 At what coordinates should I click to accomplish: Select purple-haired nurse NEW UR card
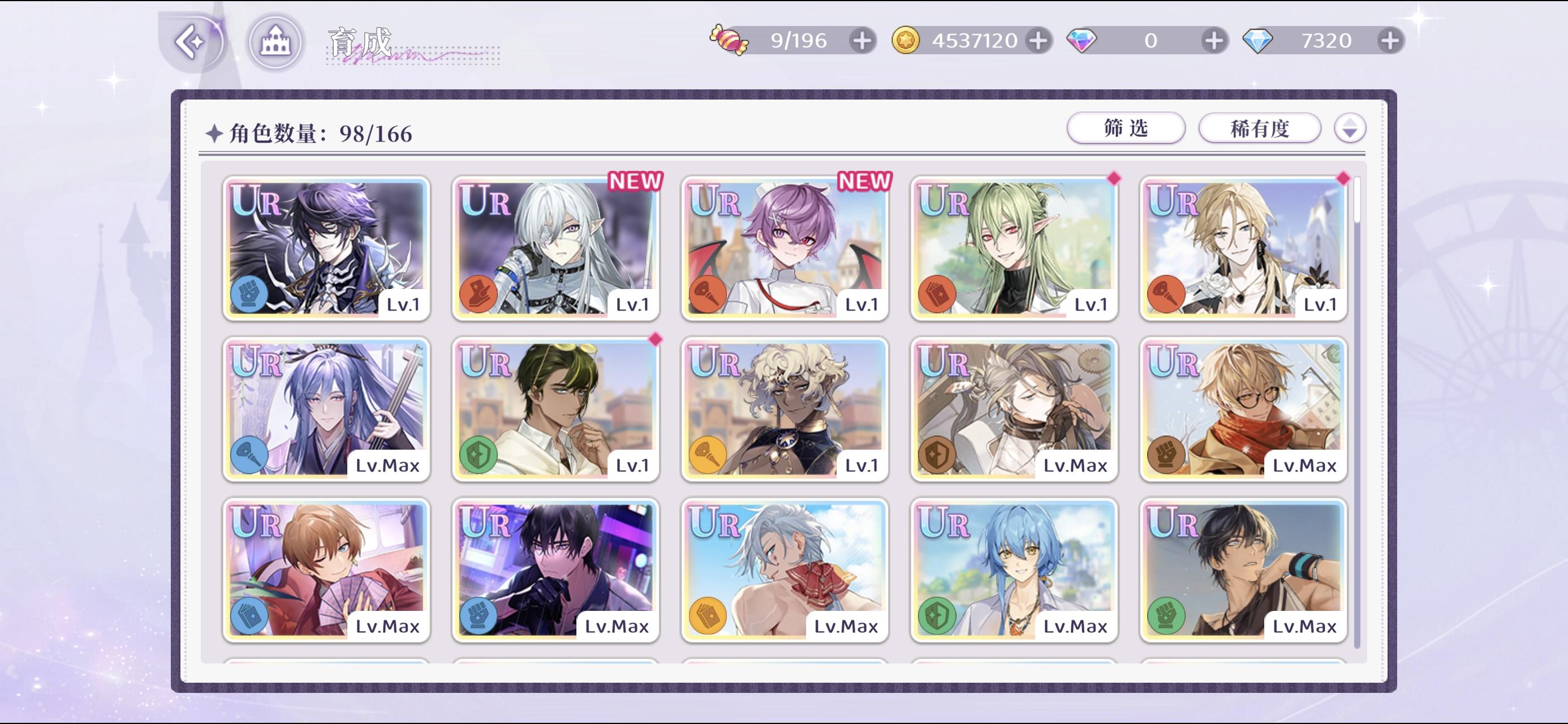coord(785,248)
